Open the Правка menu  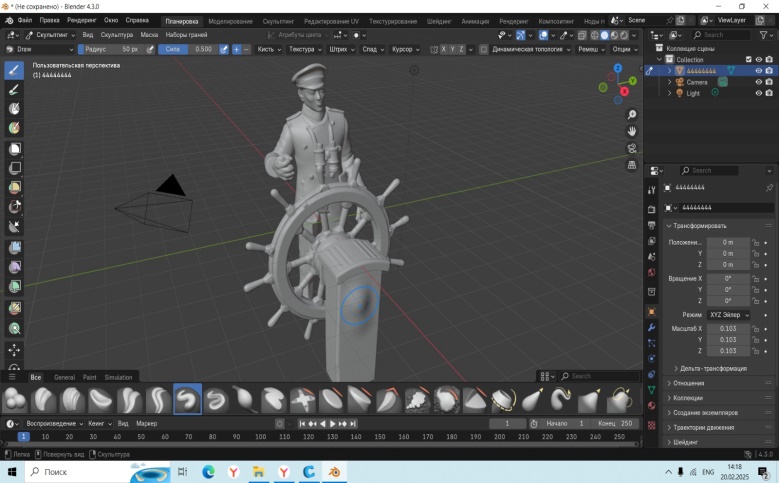coord(49,20)
